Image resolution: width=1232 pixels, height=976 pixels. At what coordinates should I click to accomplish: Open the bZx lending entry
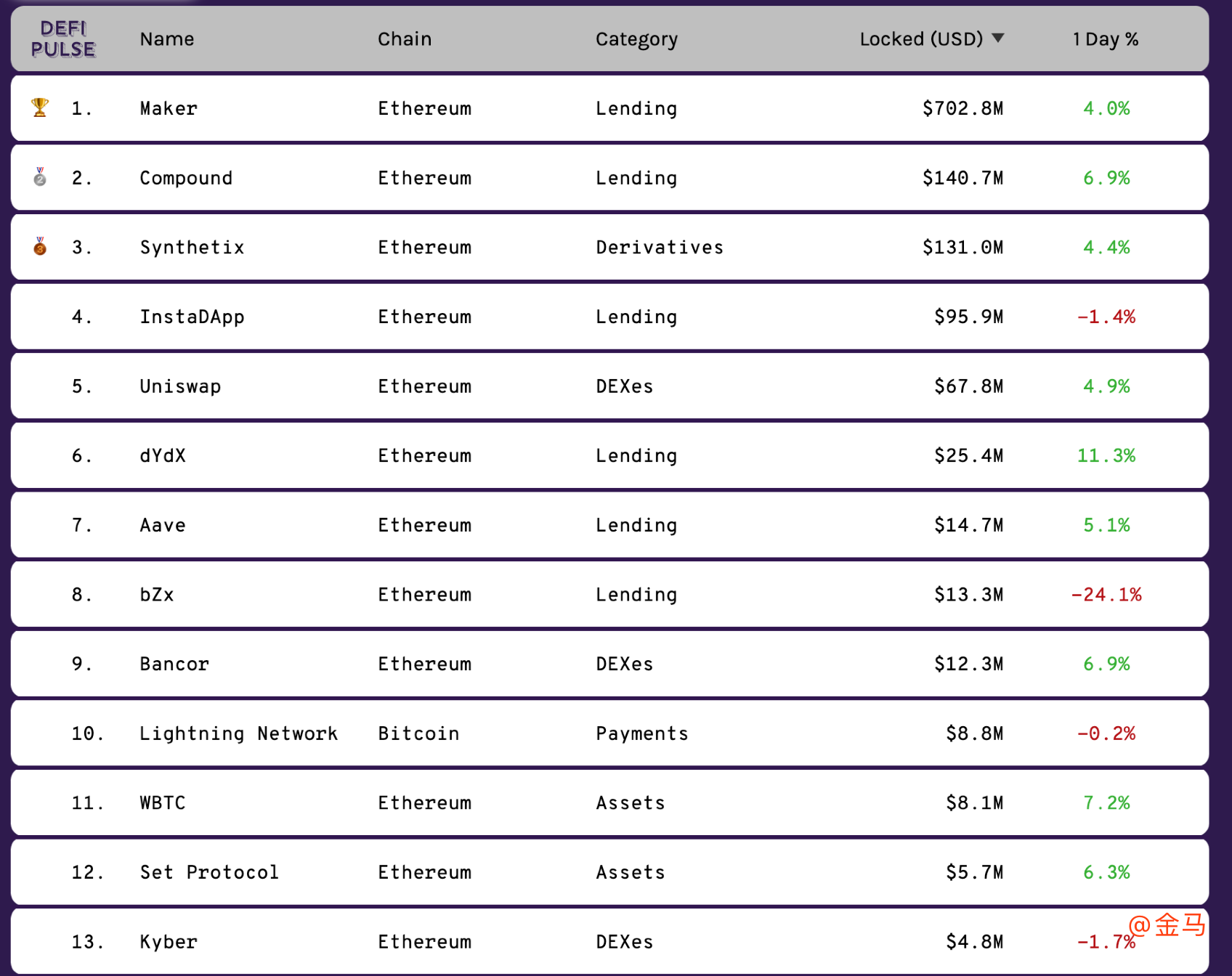click(x=609, y=594)
